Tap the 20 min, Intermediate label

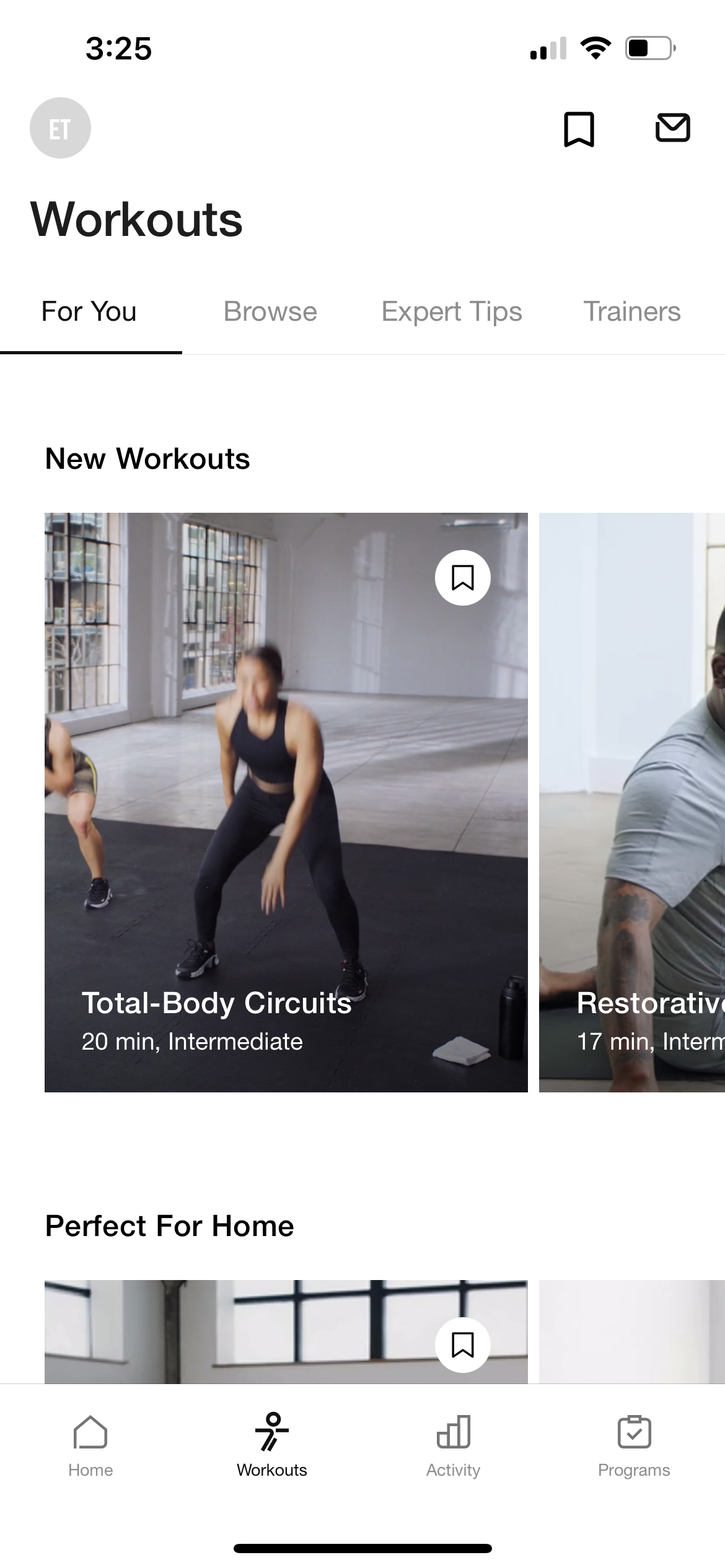(x=192, y=1042)
